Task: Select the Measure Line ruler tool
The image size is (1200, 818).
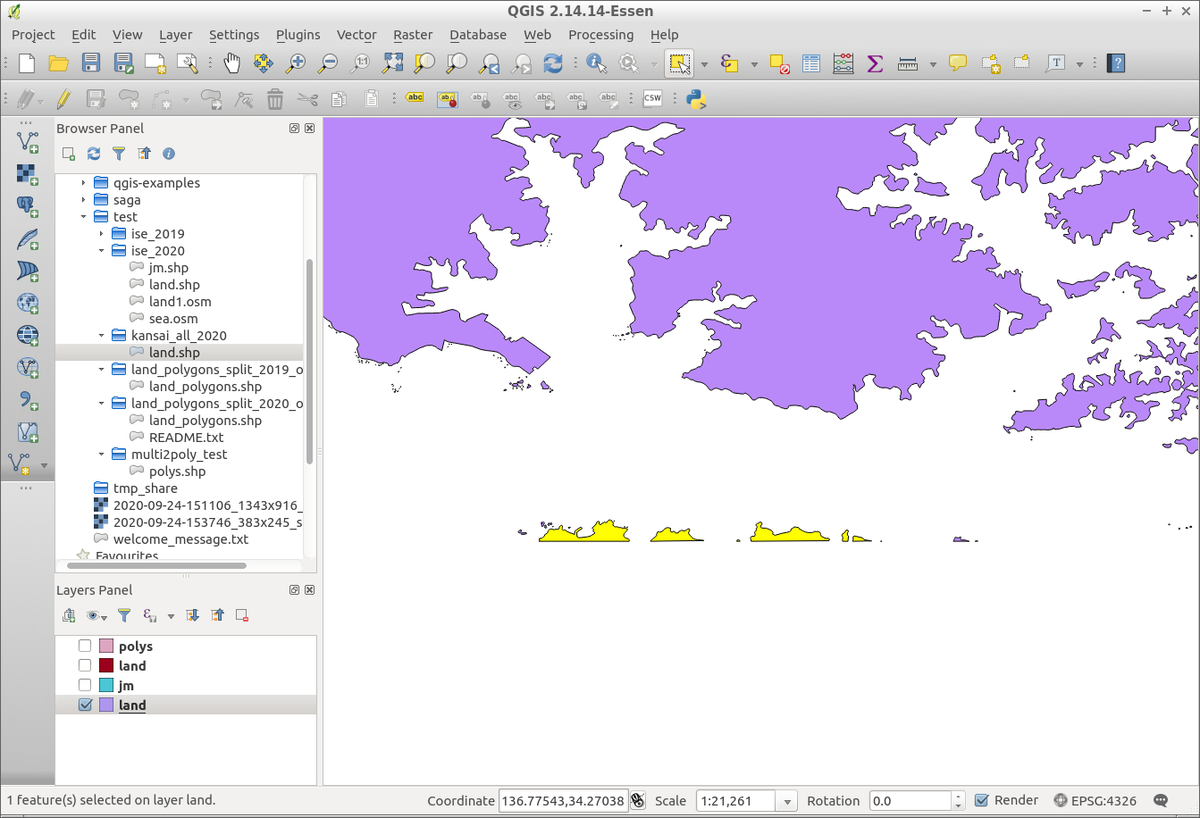Action: point(908,63)
